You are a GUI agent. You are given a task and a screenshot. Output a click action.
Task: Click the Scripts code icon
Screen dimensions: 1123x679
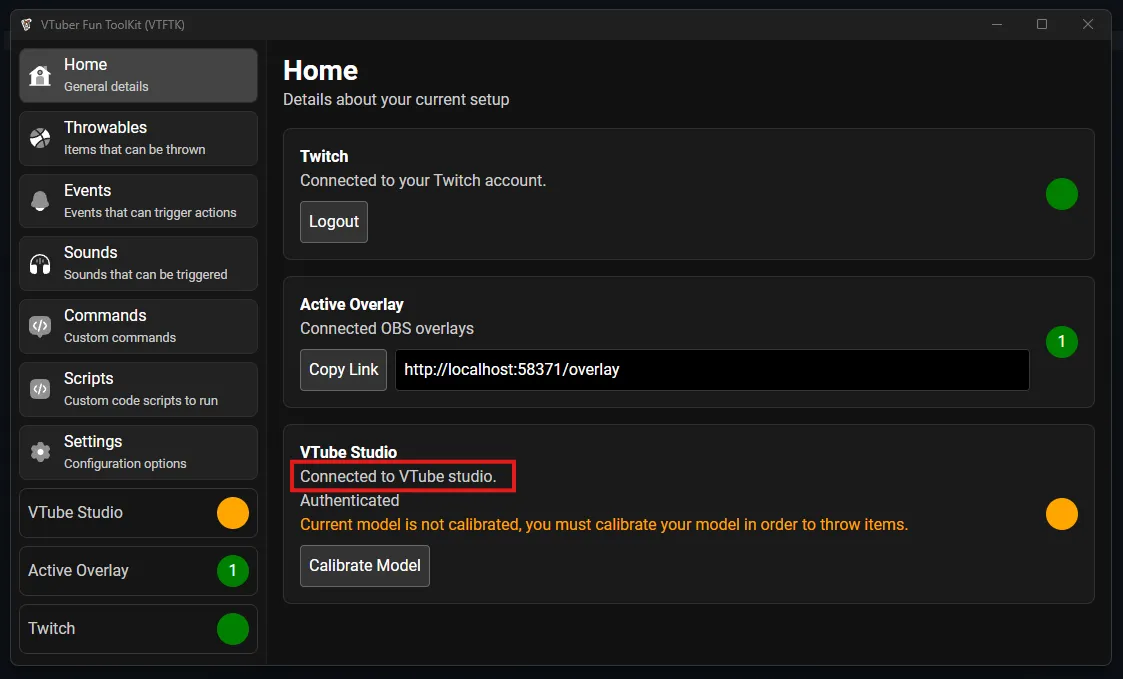(40, 389)
